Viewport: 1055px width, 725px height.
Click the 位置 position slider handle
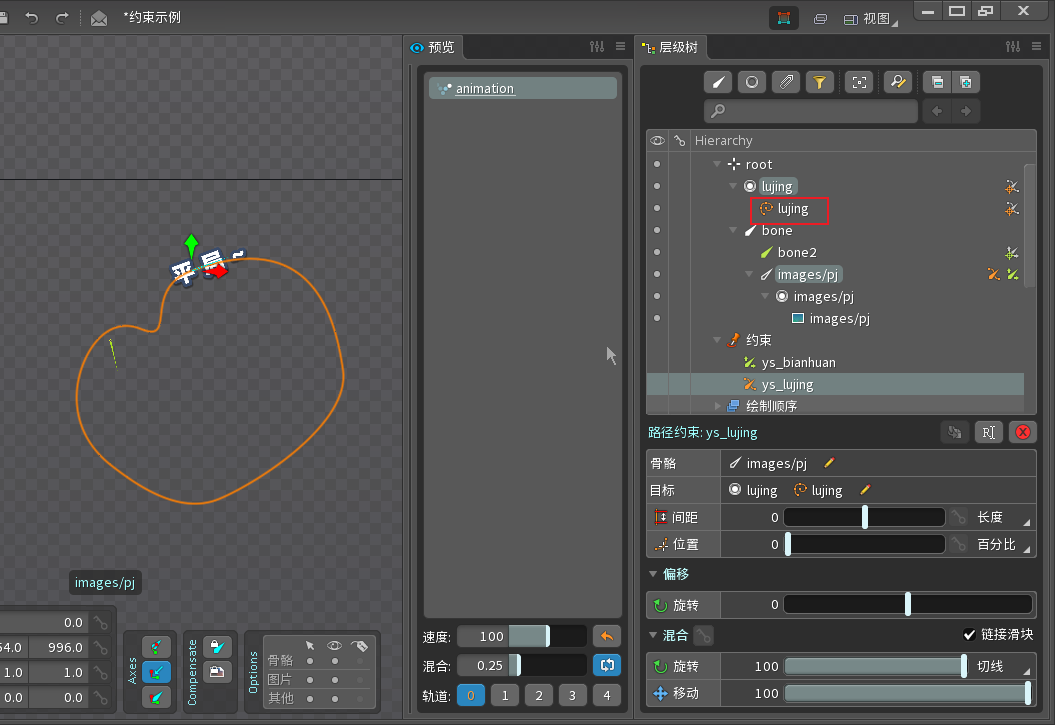[x=788, y=544]
